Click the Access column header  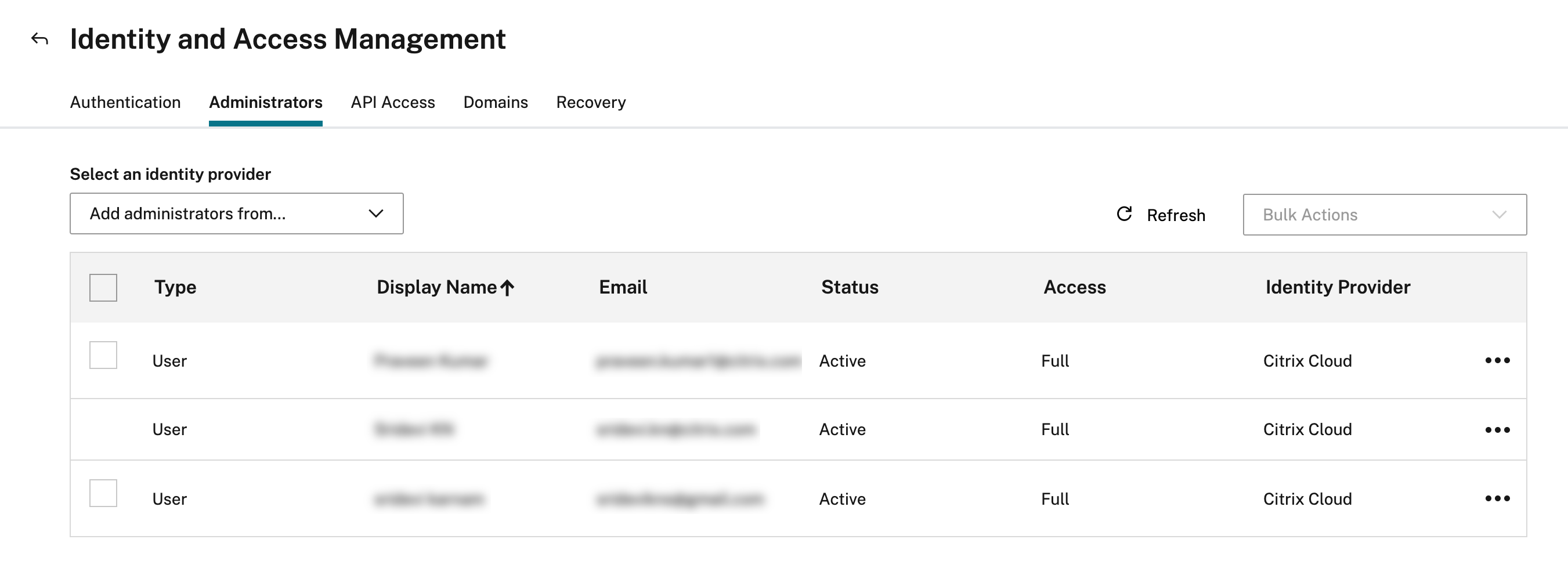[x=1074, y=287]
